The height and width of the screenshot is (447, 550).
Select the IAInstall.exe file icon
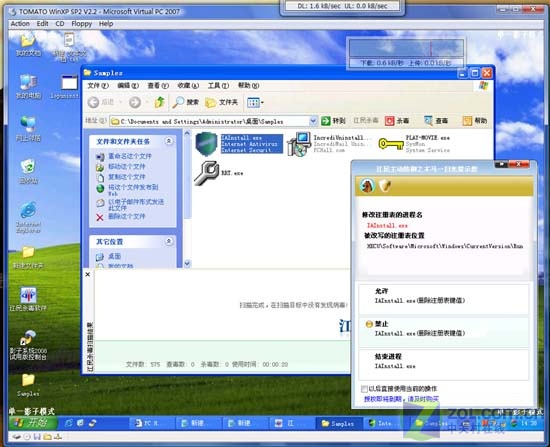pyautogui.click(x=206, y=144)
